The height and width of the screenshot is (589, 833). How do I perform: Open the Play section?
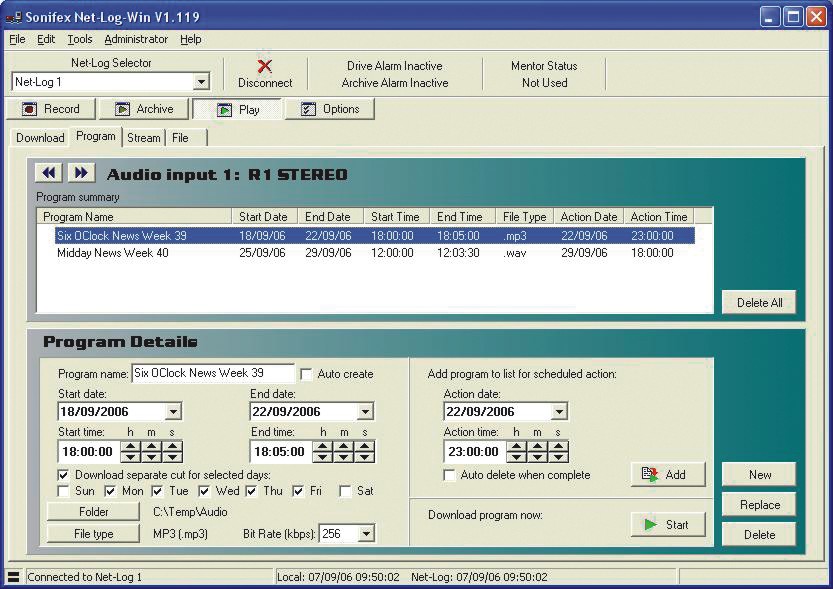pyautogui.click(x=237, y=109)
